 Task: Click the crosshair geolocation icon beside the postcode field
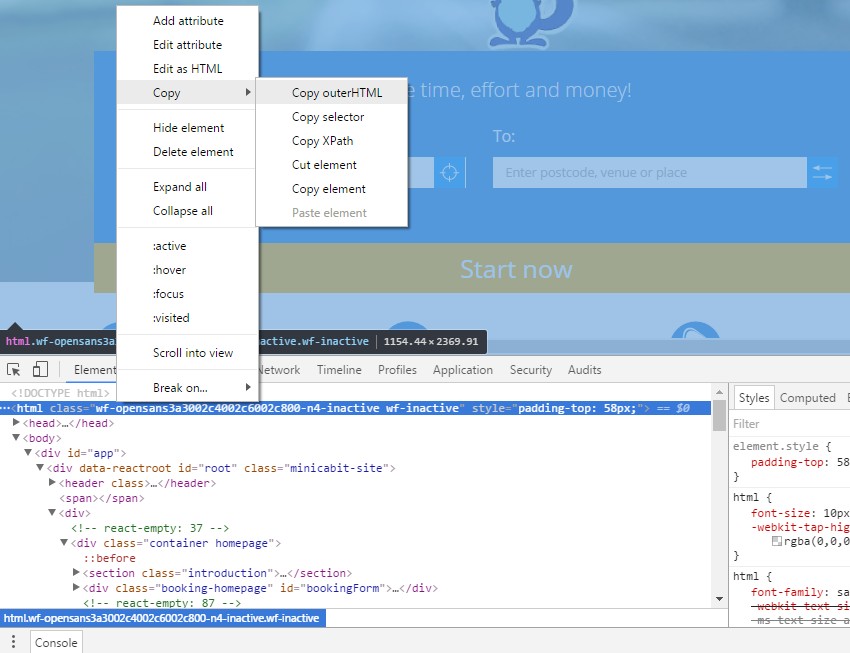point(449,172)
